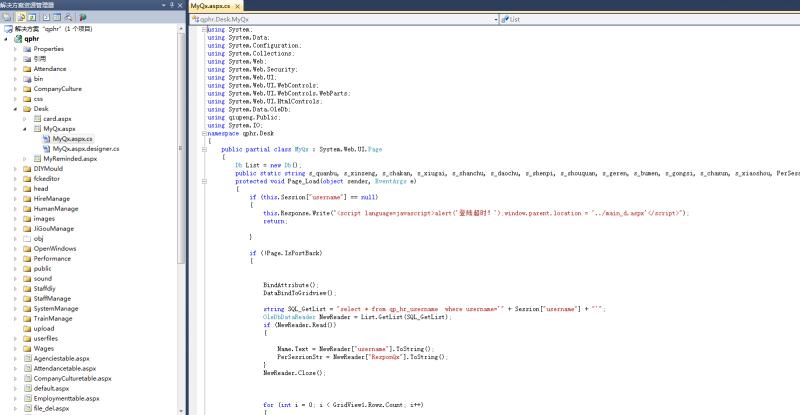This screenshot has height=415, width=800.
Task: Click 'BindAttribute();' line in code
Action: coord(290,285)
